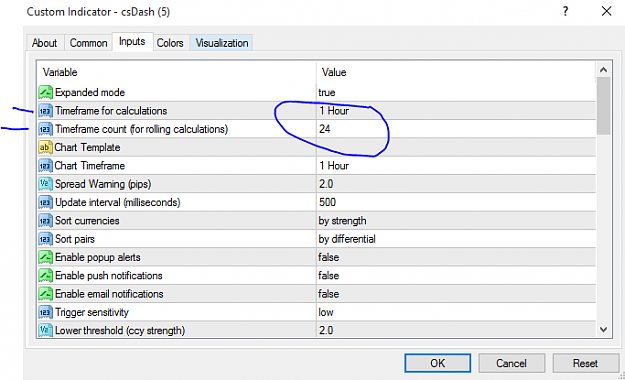Click the Reset button
The image size is (625, 380).
[x=585, y=363]
